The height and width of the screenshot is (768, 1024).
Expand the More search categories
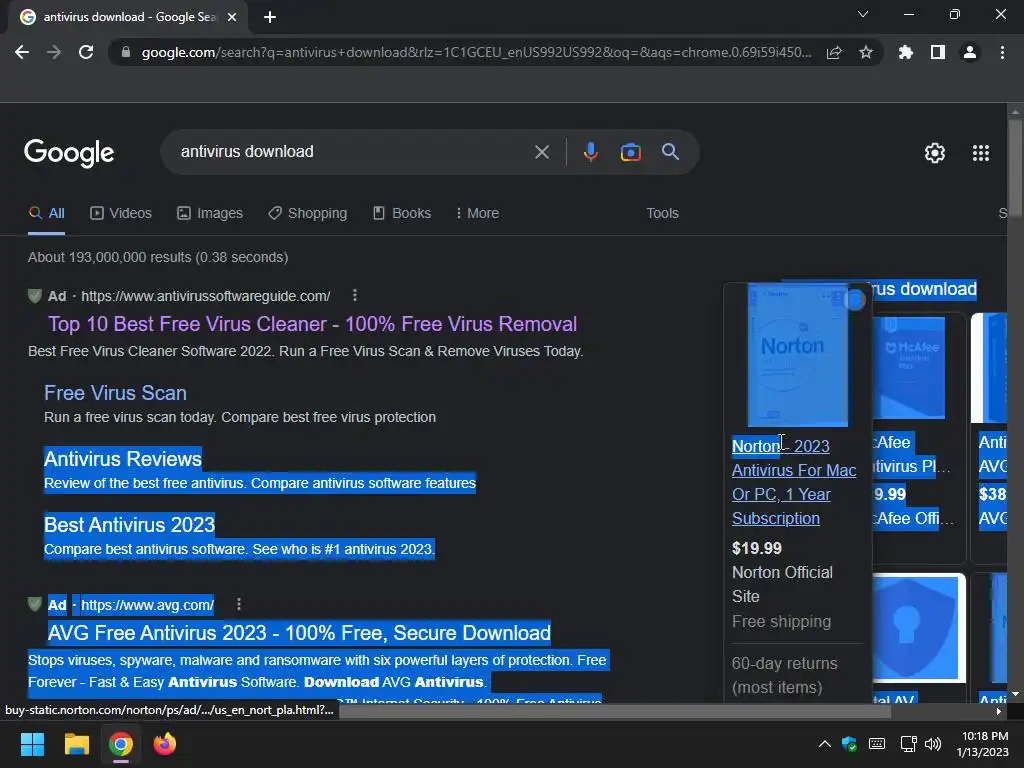point(477,214)
